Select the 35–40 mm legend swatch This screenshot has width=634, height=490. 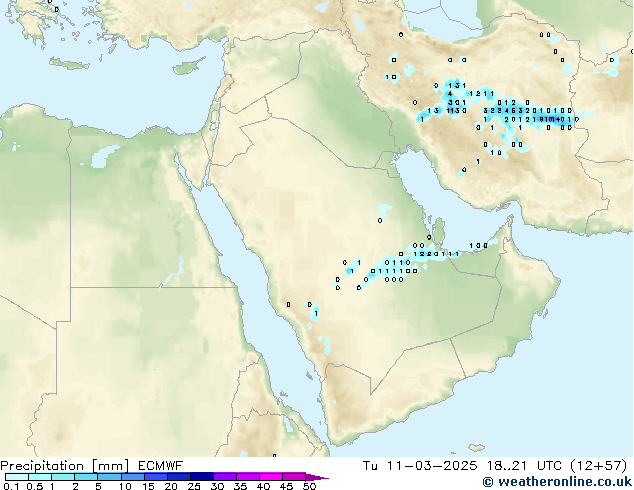tap(248, 477)
